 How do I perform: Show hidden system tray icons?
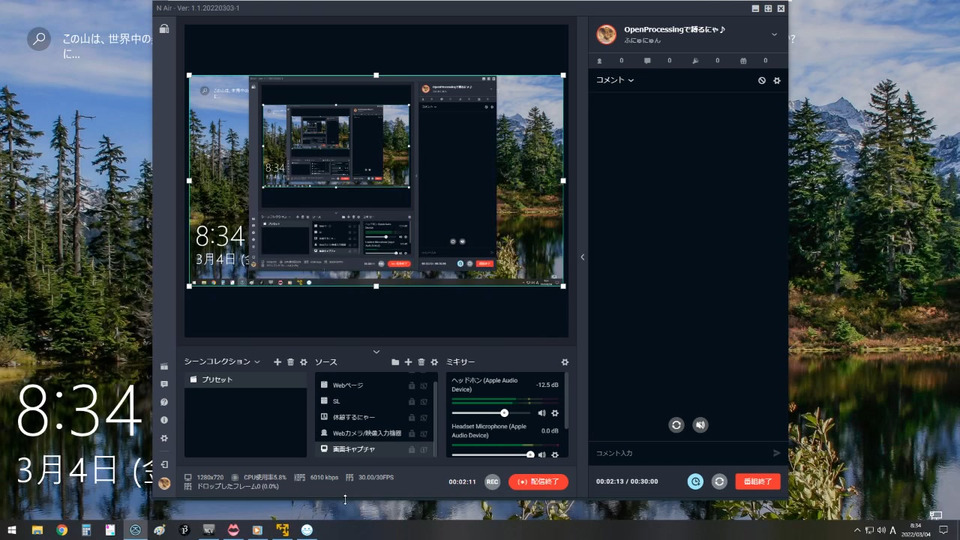click(857, 530)
